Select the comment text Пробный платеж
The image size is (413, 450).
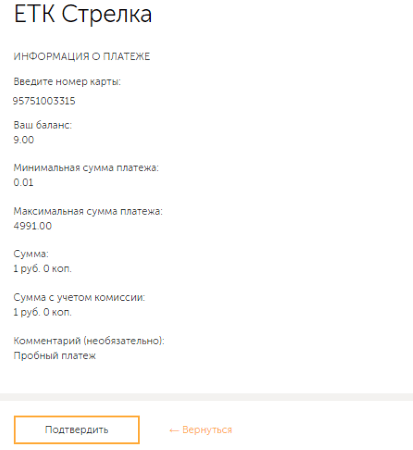point(55,356)
